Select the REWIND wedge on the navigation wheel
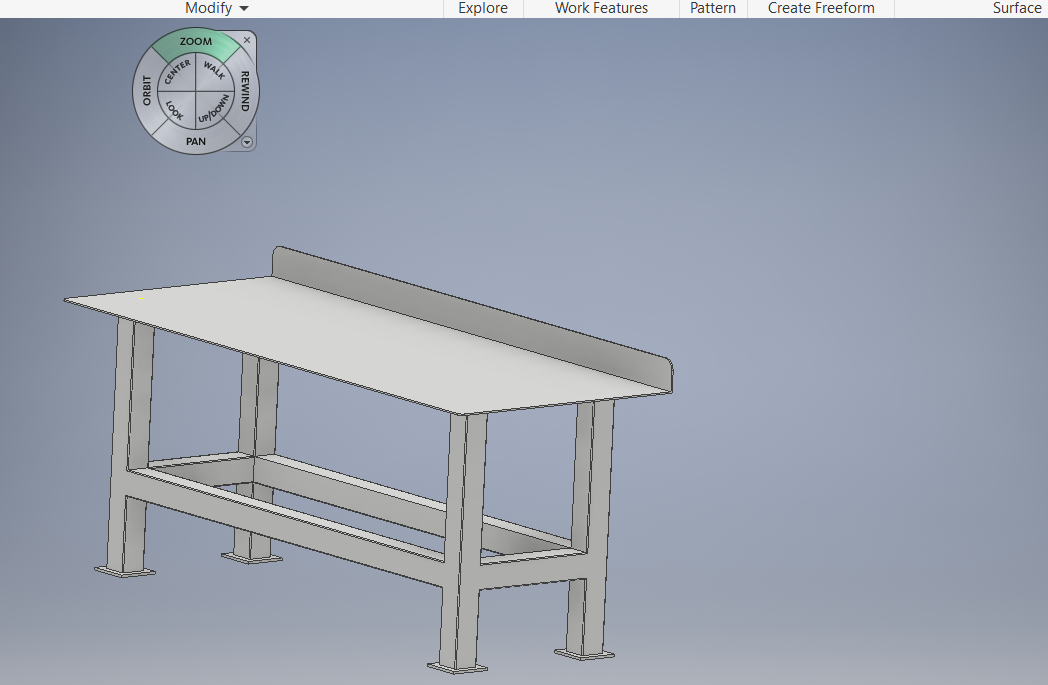This screenshot has height=685, width=1048. click(245, 91)
